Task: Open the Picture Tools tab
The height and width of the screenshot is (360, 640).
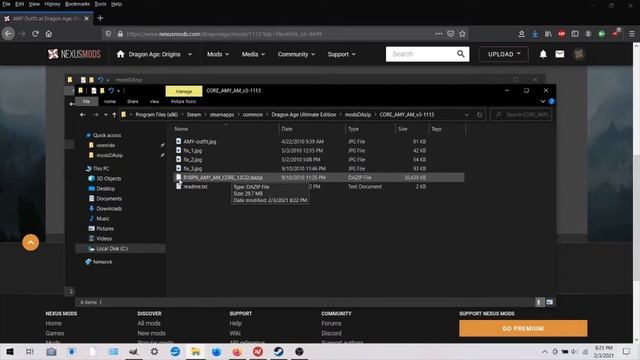Action: 183,101
